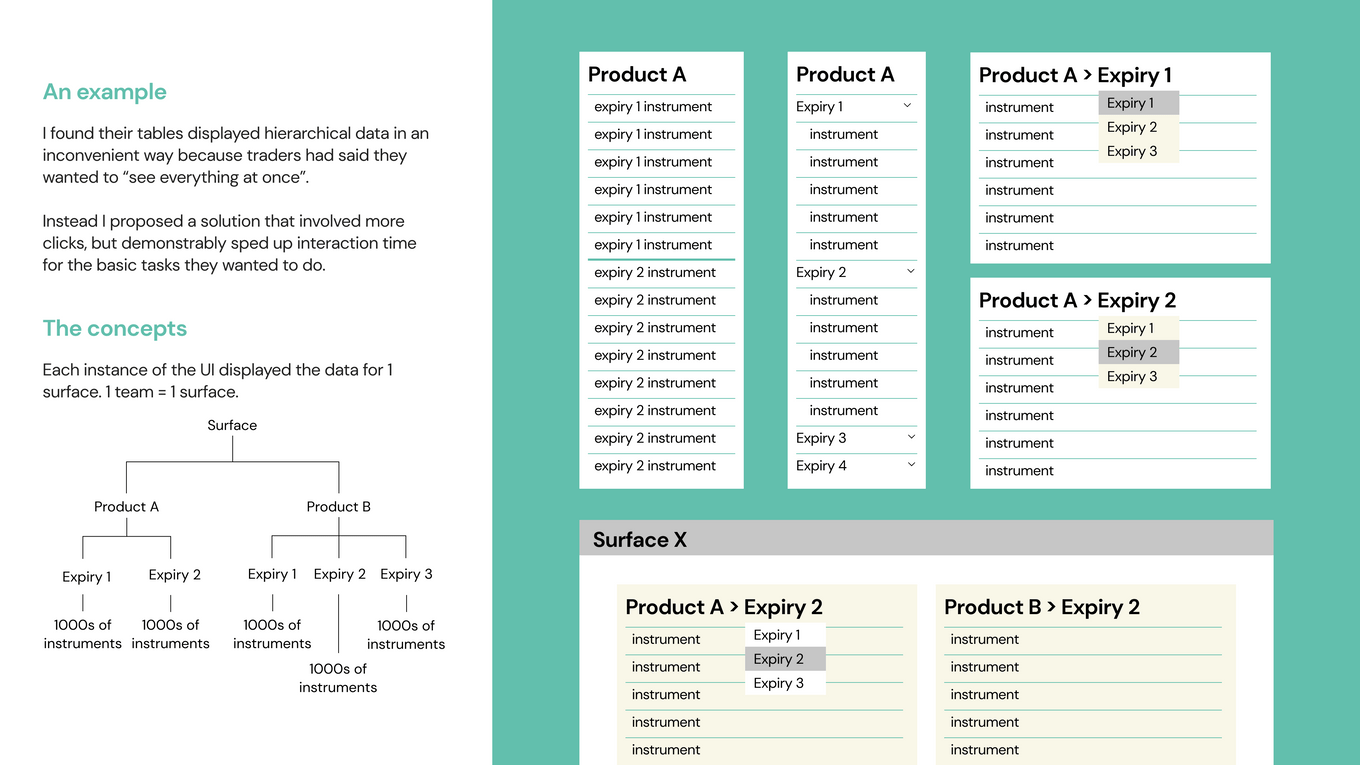Select Expiry 3 under Product B in diagram
This screenshot has width=1360, height=765.
406,574
